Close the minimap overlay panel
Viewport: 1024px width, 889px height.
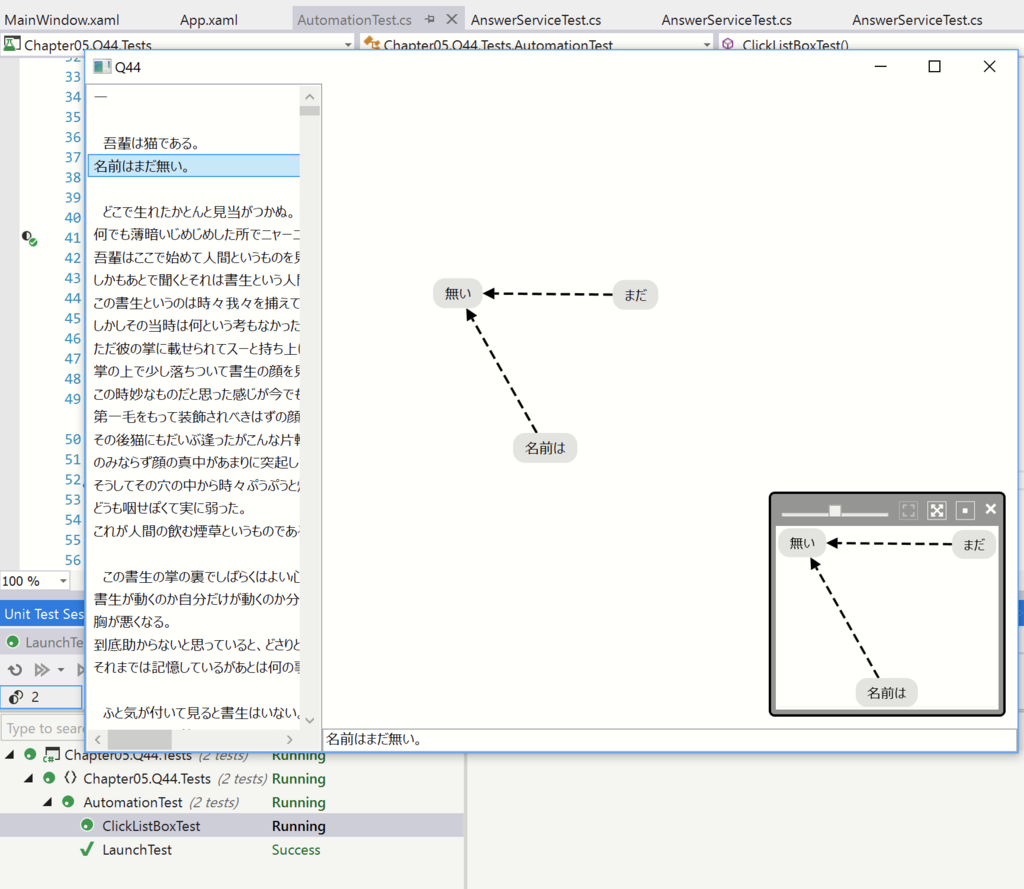click(991, 509)
